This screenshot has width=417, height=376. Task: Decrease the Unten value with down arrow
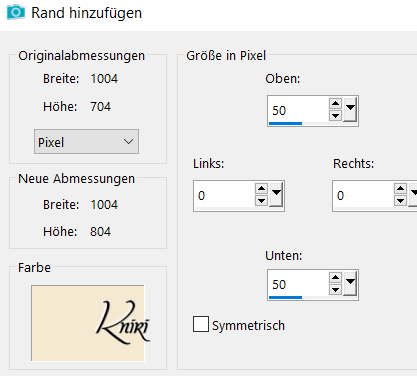point(335,290)
